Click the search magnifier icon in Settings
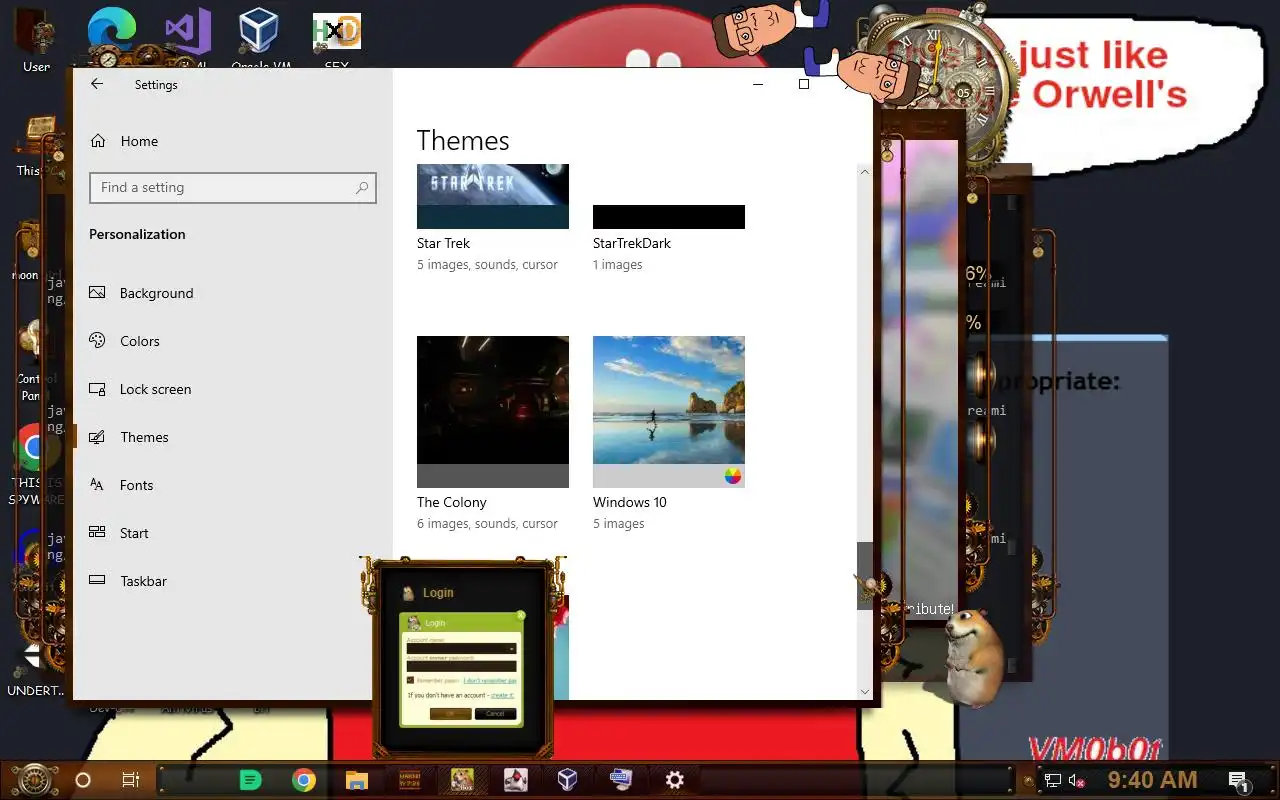 pyautogui.click(x=362, y=187)
